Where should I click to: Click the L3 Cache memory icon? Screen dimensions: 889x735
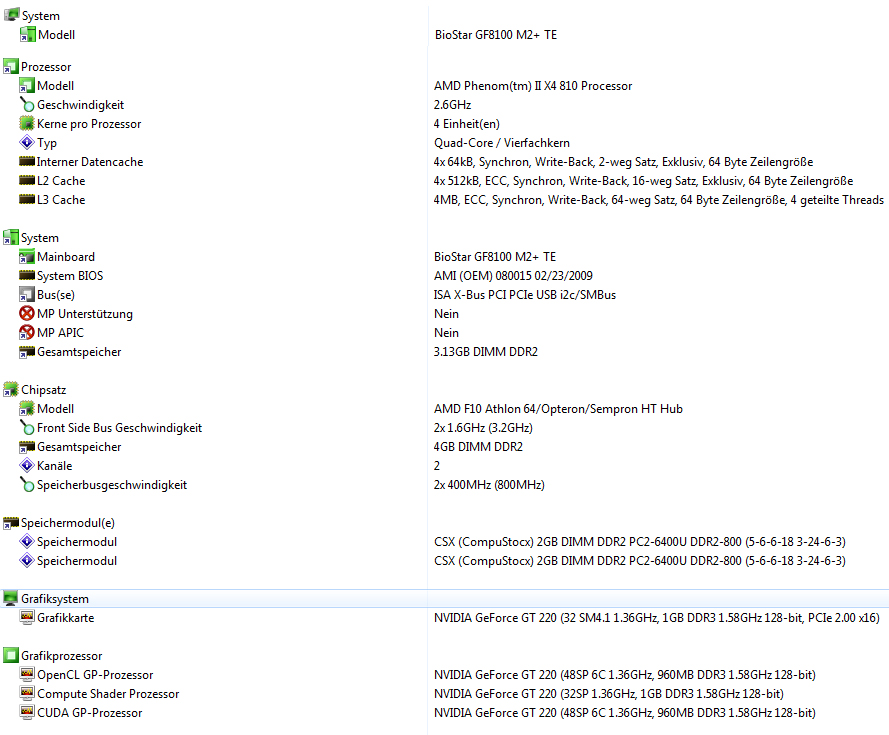point(27,199)
